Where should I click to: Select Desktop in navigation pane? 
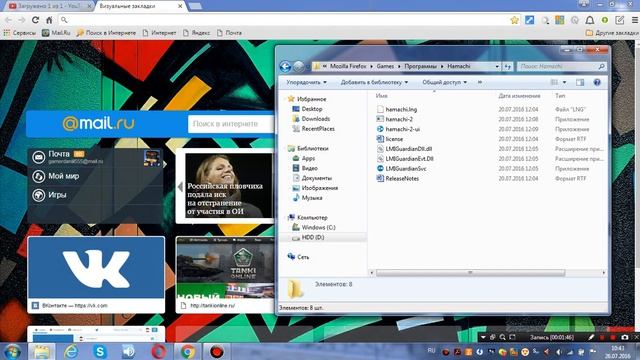coord(312,109)
